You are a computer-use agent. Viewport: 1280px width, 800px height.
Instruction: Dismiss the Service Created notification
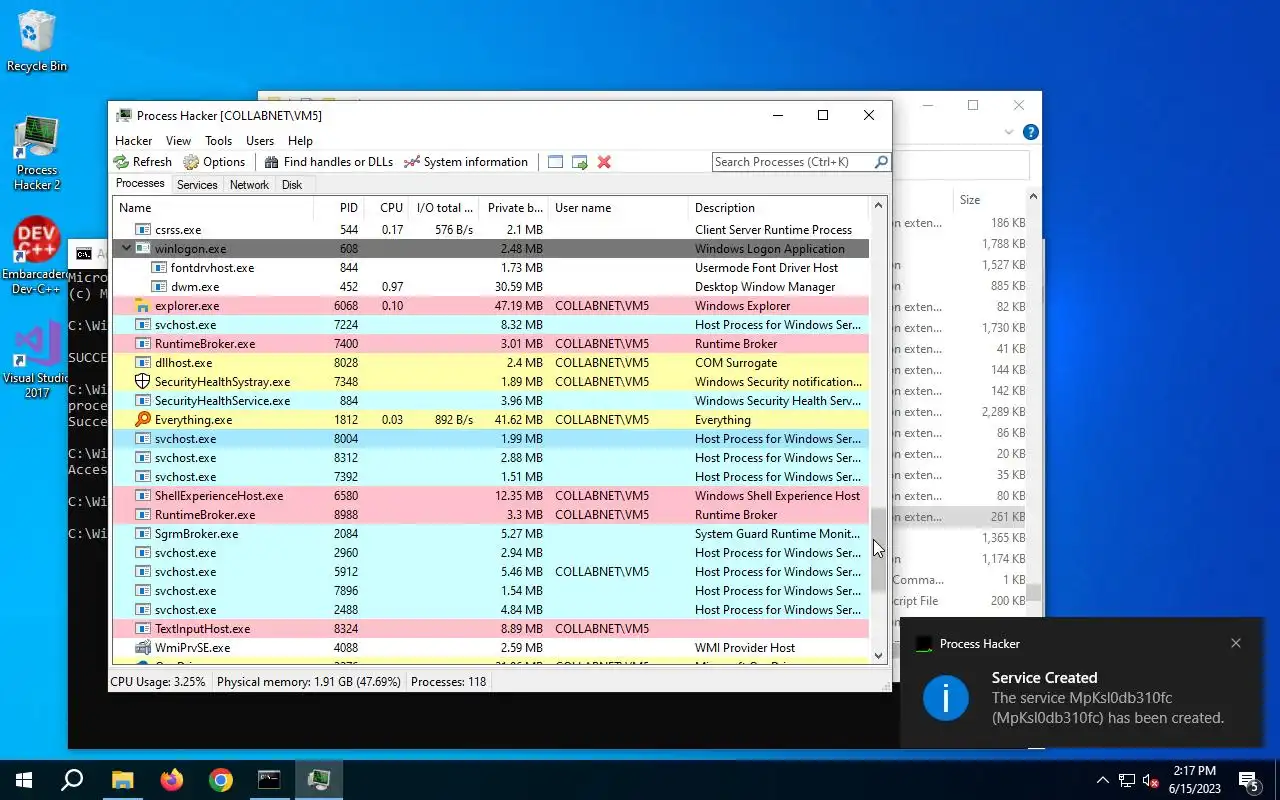click(1236, 643)
